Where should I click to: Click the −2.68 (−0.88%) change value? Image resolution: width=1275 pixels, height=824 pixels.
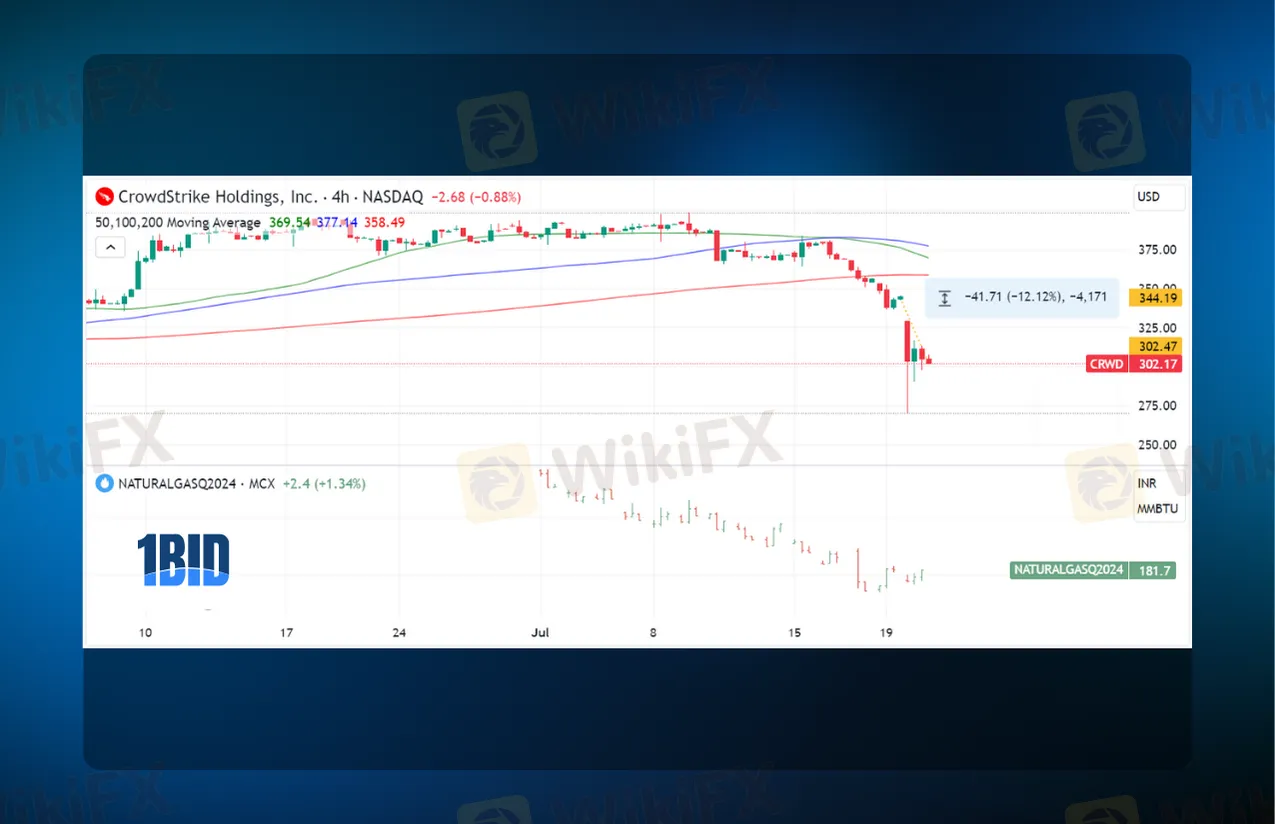(476, 197)
